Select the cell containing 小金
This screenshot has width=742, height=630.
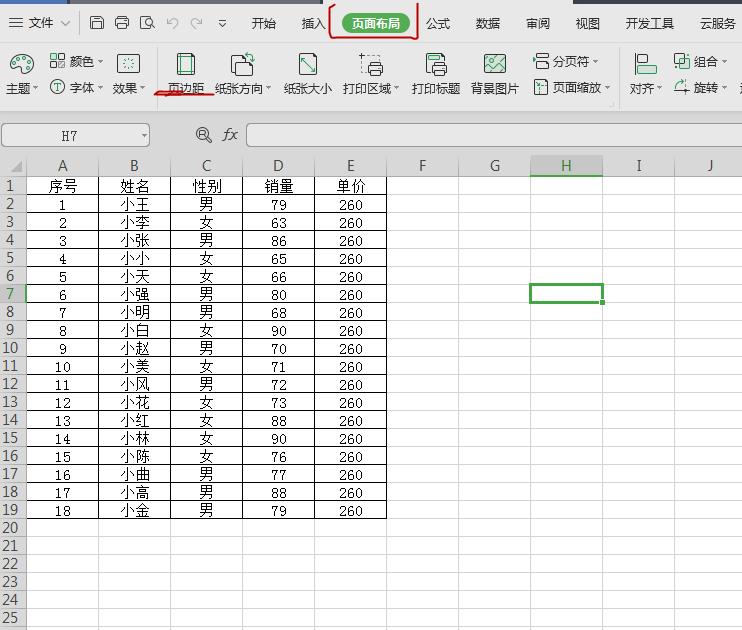(134, 510)
